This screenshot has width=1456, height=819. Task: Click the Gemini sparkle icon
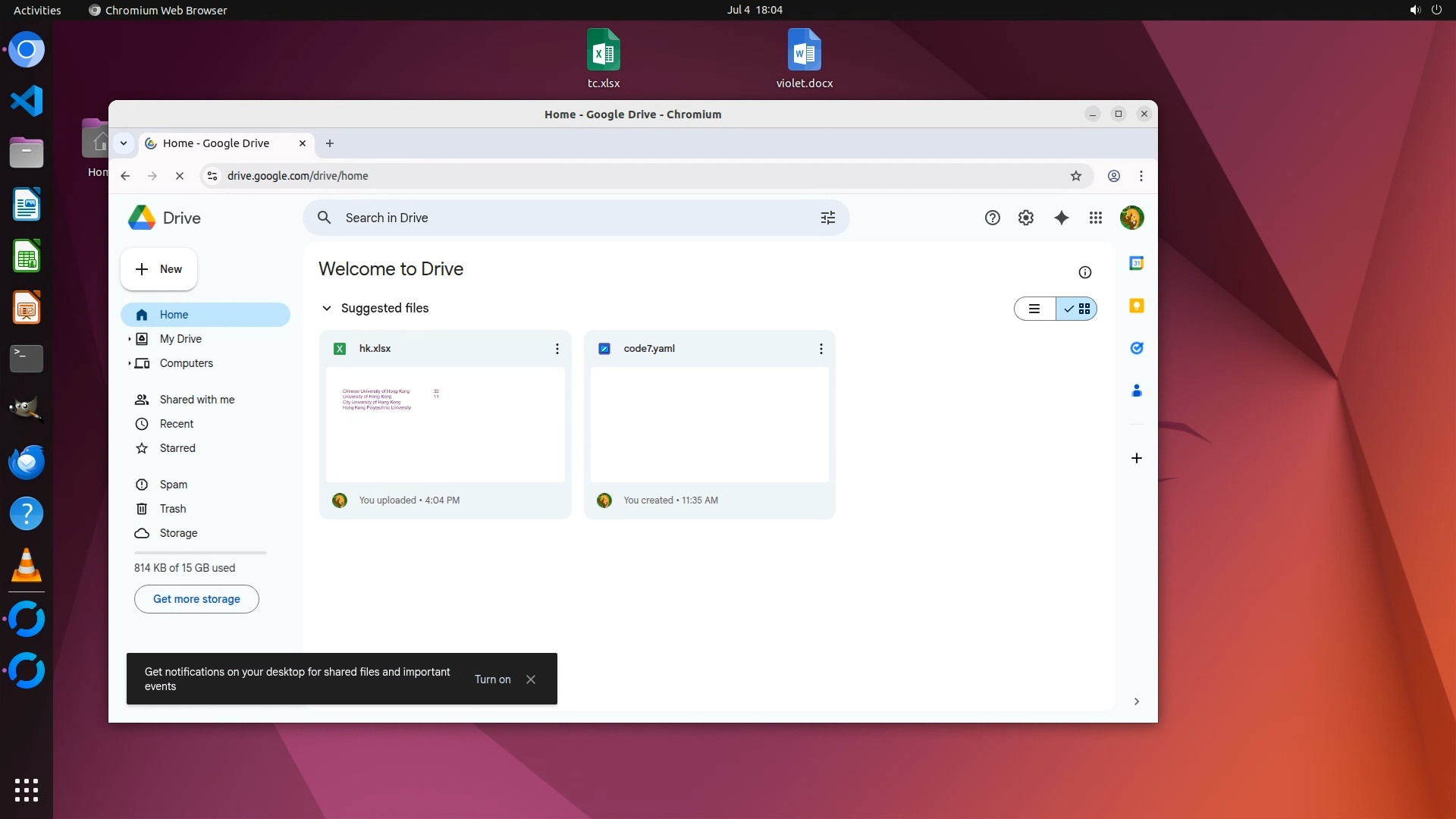1061,218
